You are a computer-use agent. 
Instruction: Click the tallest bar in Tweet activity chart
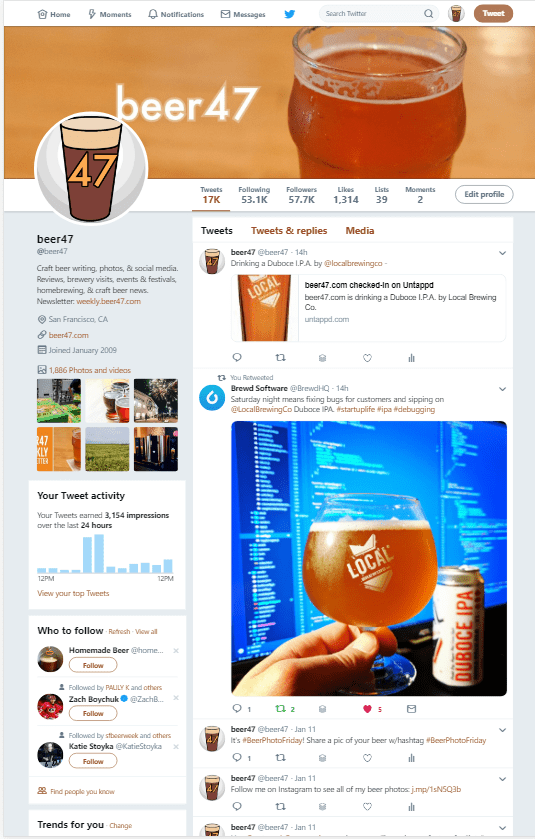tap(98, 553)
